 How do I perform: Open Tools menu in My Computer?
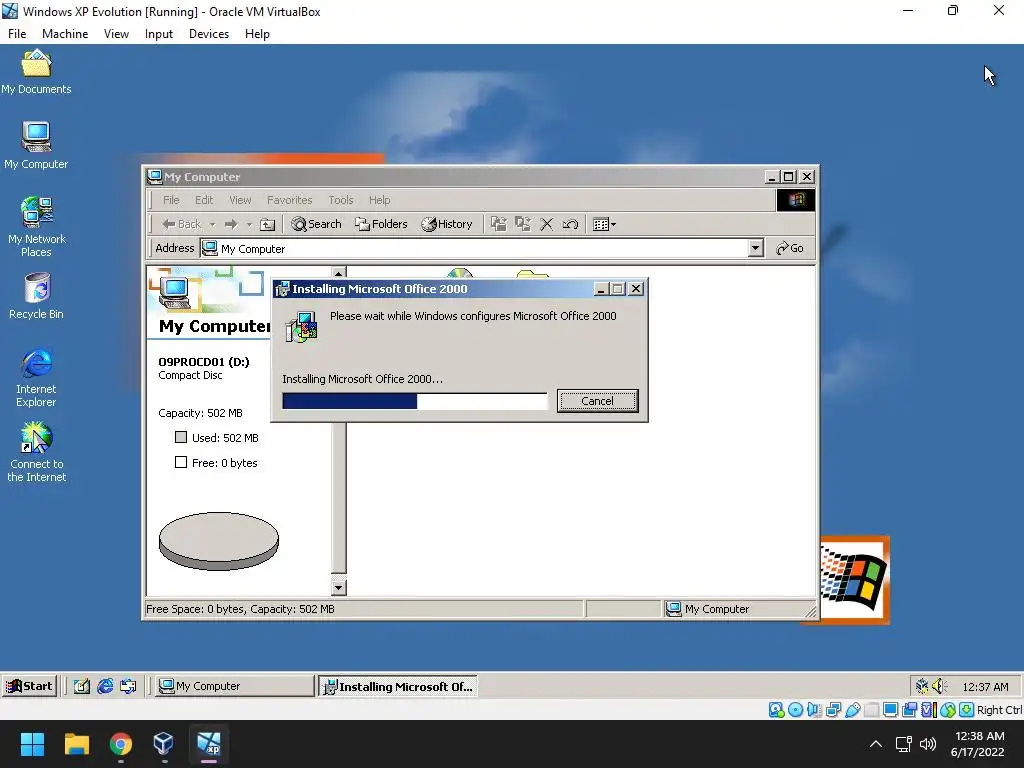tap(341, 200)
